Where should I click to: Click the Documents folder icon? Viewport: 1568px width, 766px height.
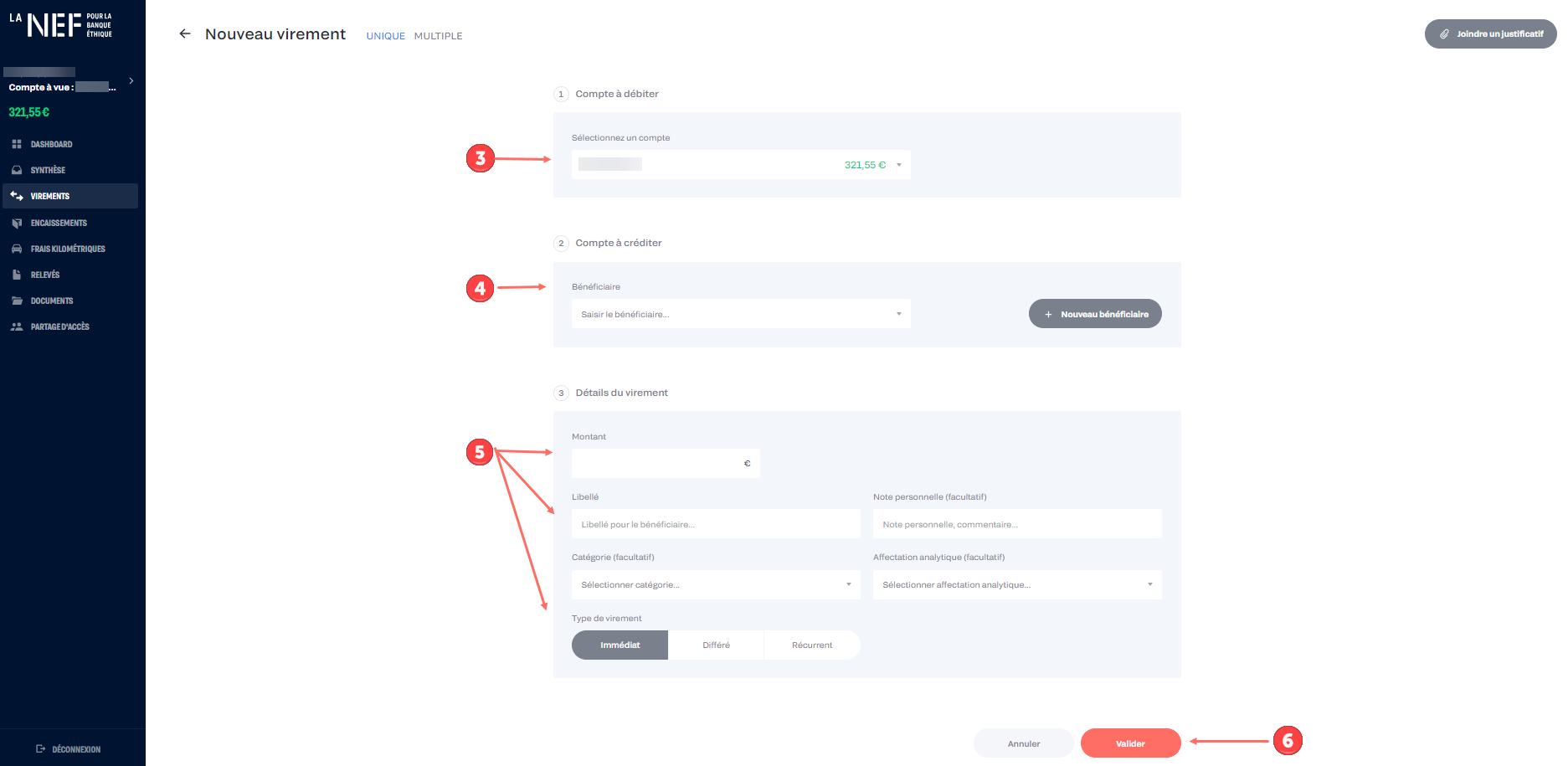pyautogui.click(x=17, y=301)
